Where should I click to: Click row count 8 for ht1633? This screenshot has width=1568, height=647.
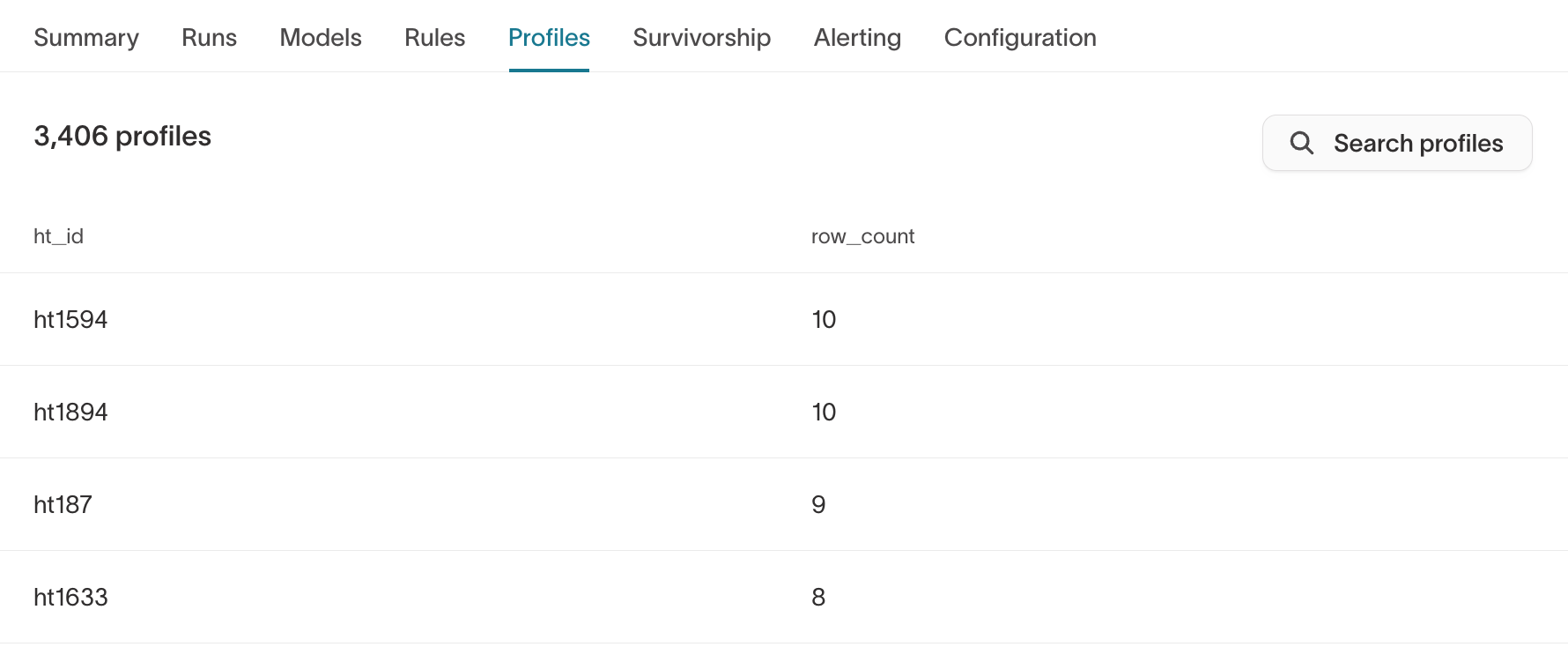[818, 597]
